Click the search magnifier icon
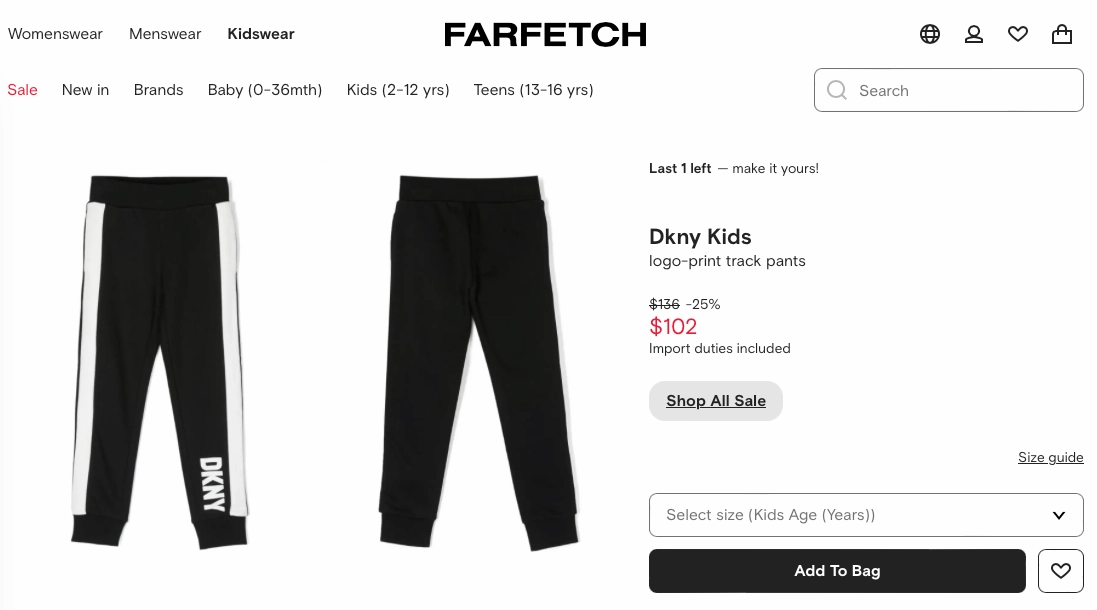 pos(837,90)
